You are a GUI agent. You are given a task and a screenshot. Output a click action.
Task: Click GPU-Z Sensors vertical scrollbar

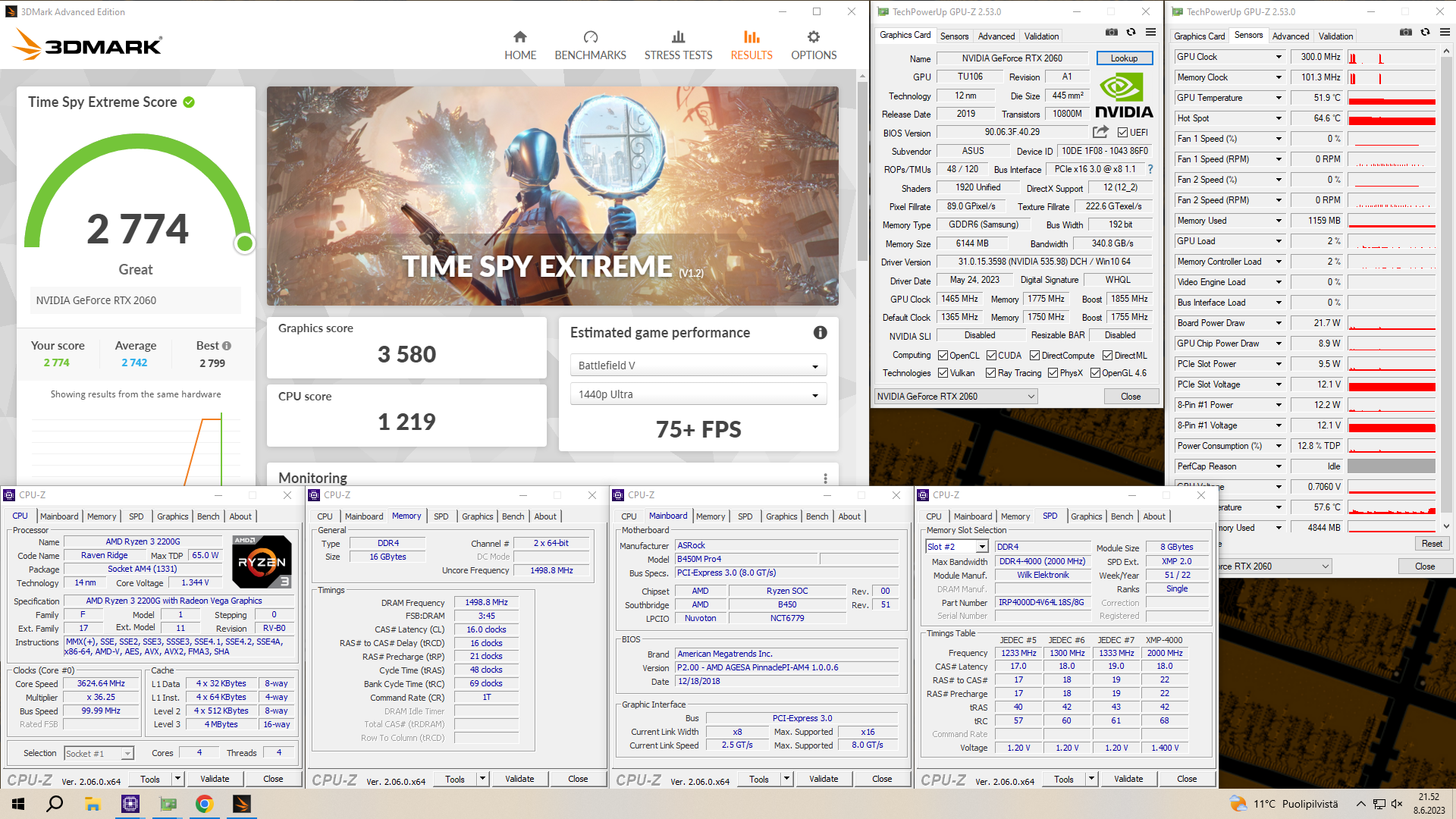click(x=1445, y=288)
